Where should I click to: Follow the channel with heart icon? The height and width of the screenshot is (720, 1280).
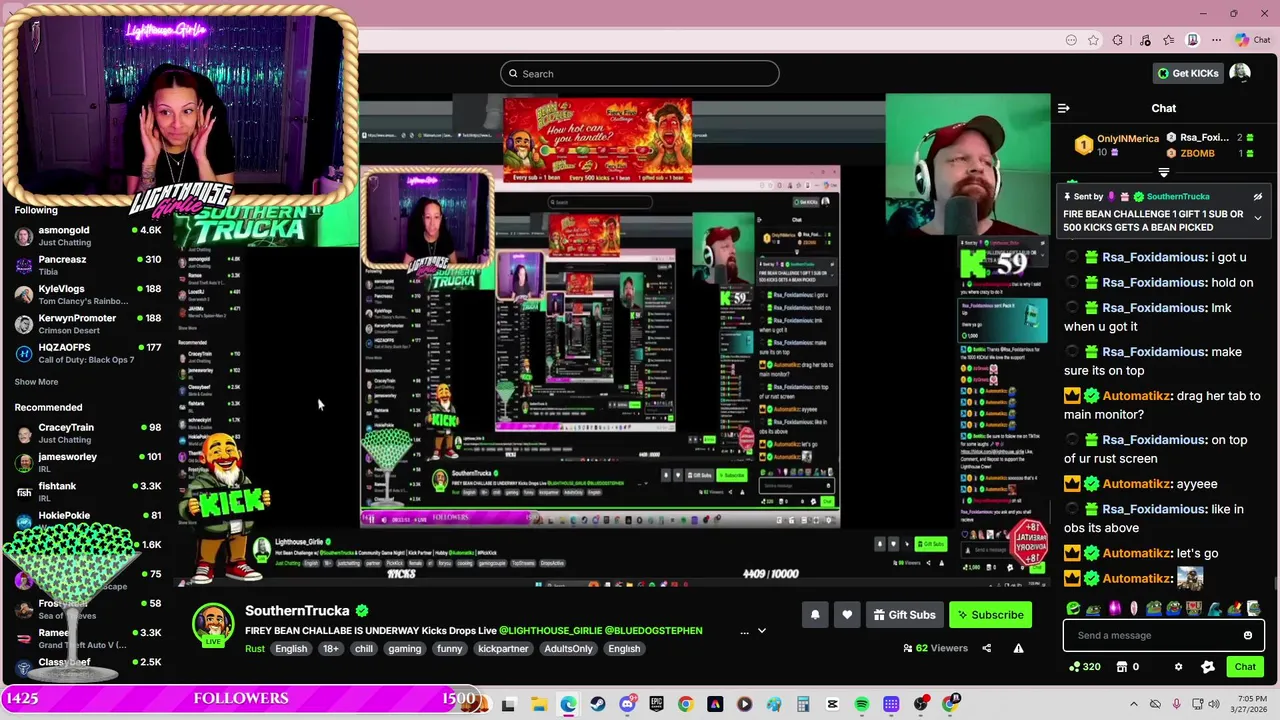click(x=847, y=615)
